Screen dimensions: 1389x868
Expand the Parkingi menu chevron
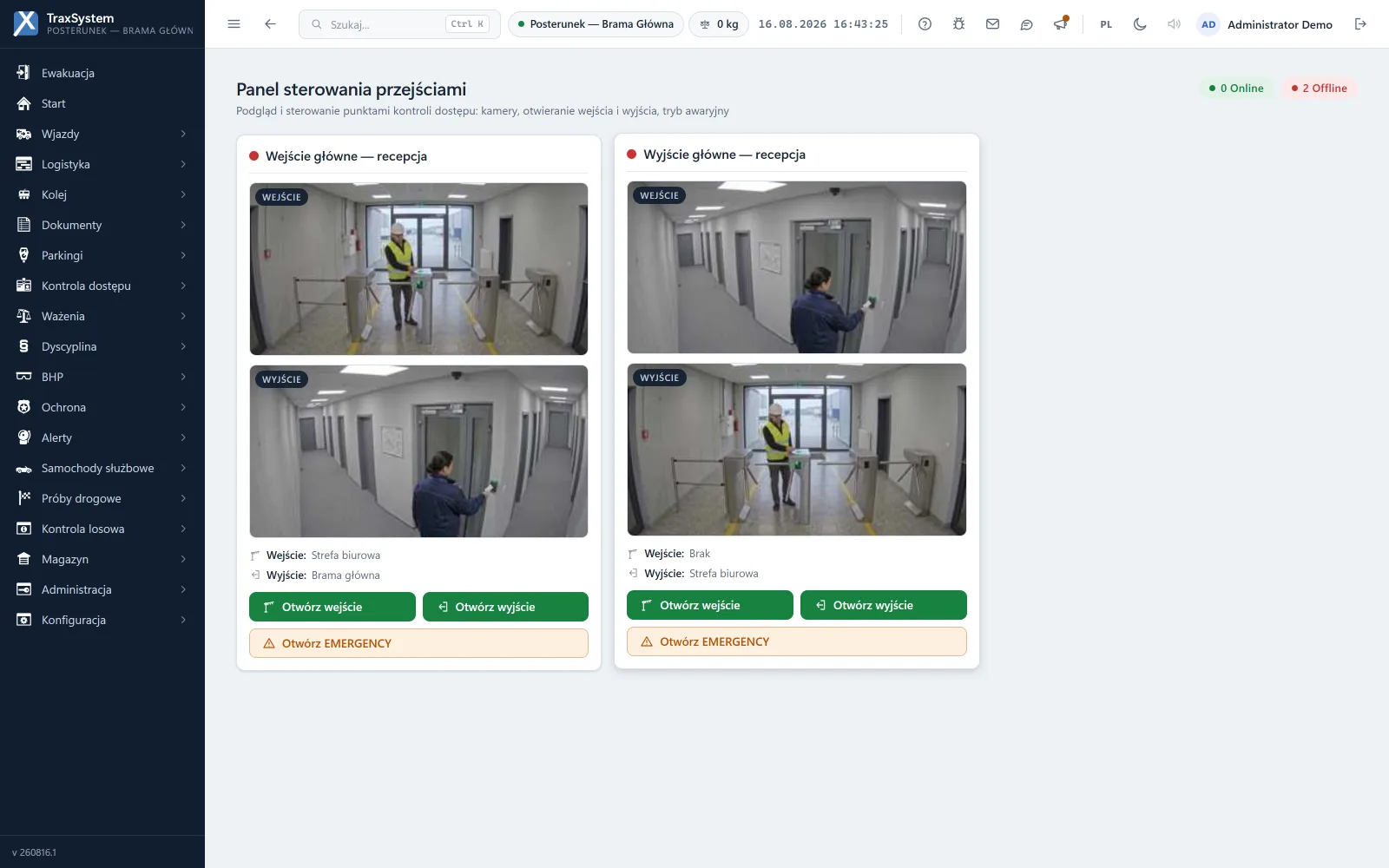[x=183, y=255]
